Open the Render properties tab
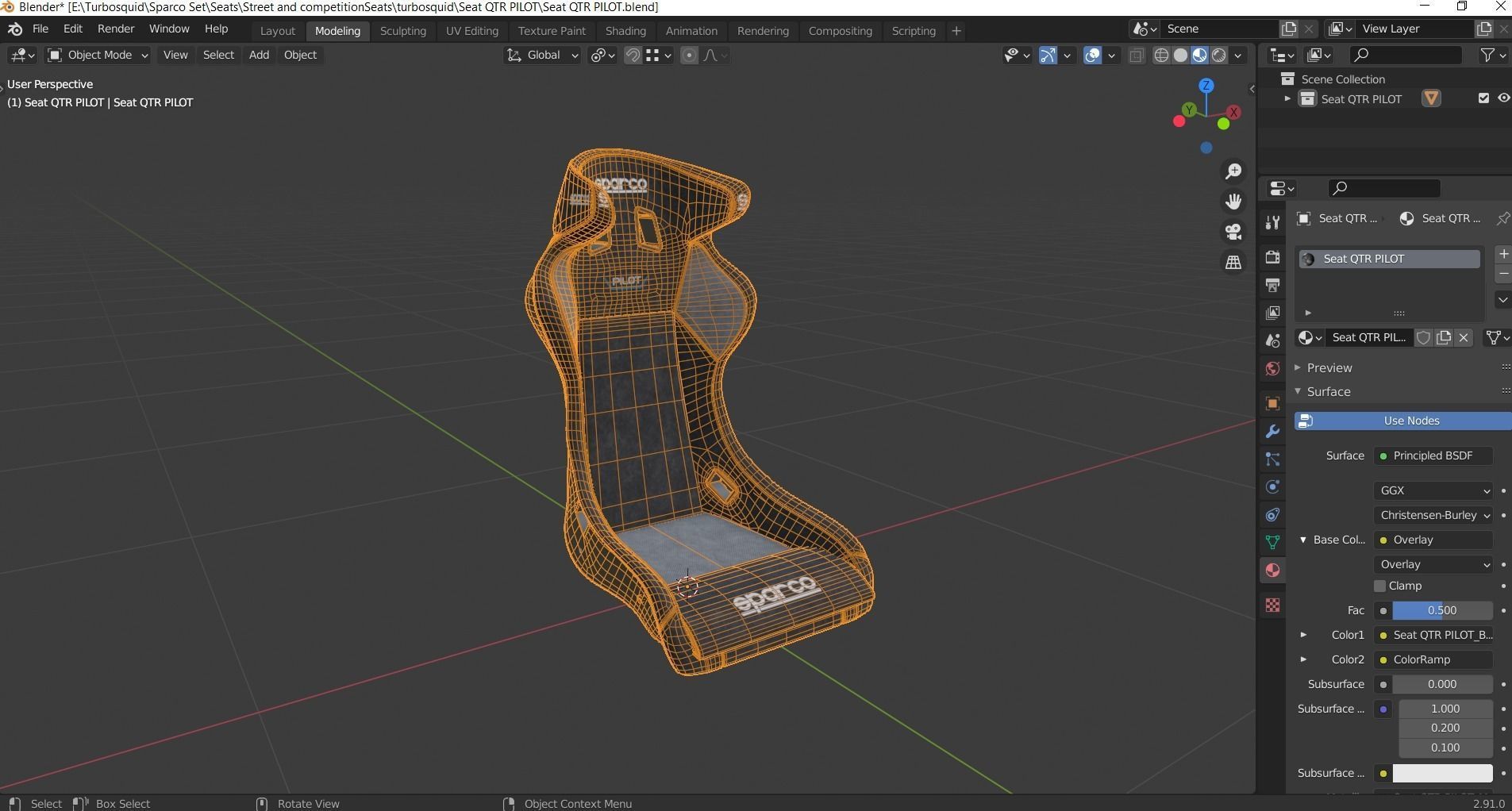Image resolution: width=1512 pixels, height=811 pixels. pos(1272,257)
